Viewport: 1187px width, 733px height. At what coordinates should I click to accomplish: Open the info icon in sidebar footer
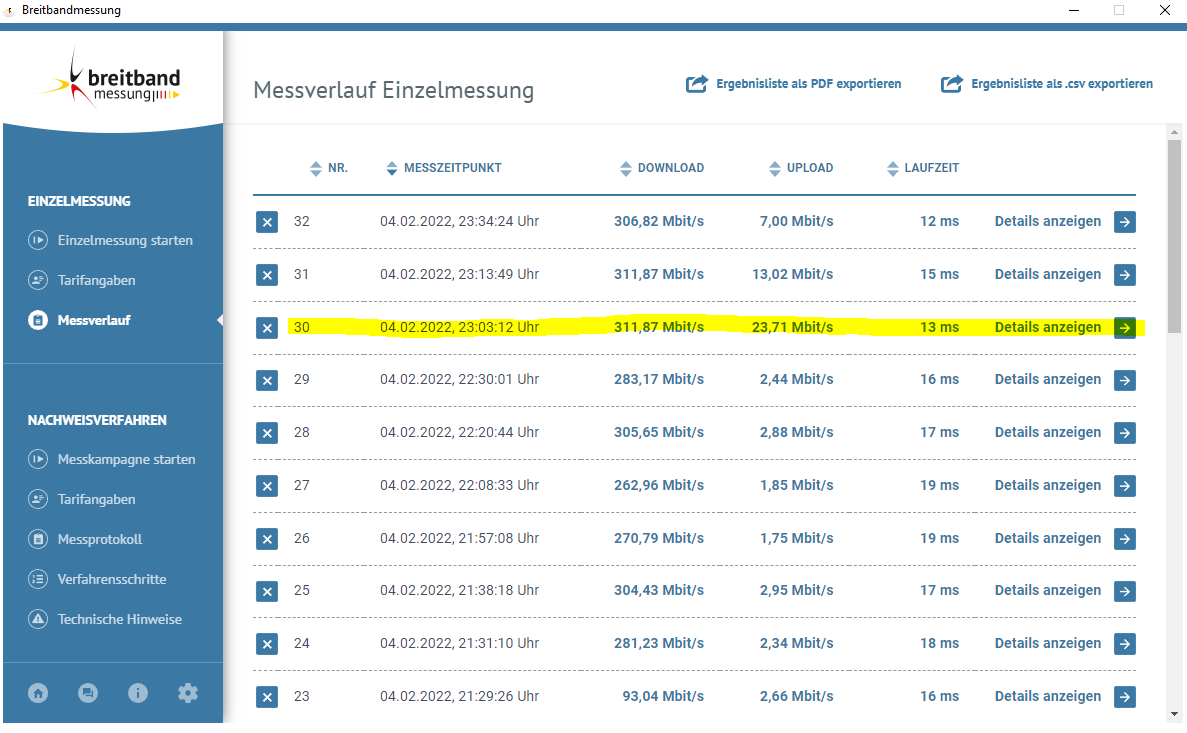pyautogui.click(x=138, y=693)
